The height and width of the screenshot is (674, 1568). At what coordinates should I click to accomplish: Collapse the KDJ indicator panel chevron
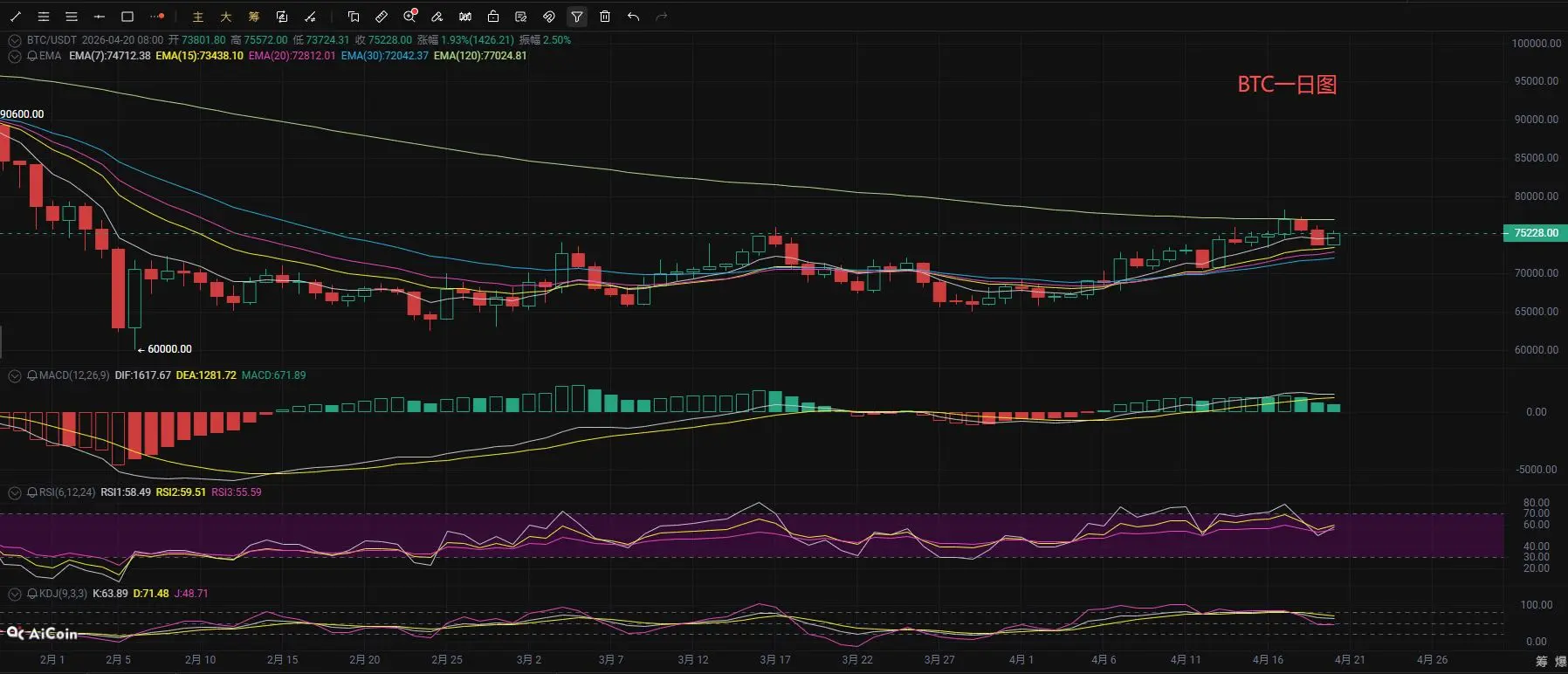(x=15, y=594)
